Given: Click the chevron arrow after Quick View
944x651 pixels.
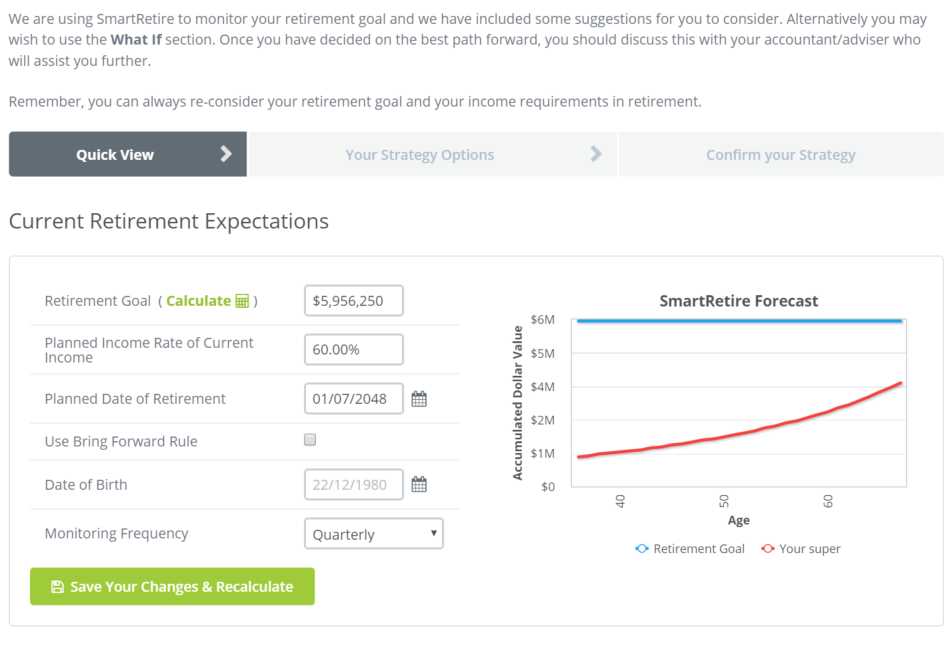Looking at the screenshot, I should [x=226, y=154].
